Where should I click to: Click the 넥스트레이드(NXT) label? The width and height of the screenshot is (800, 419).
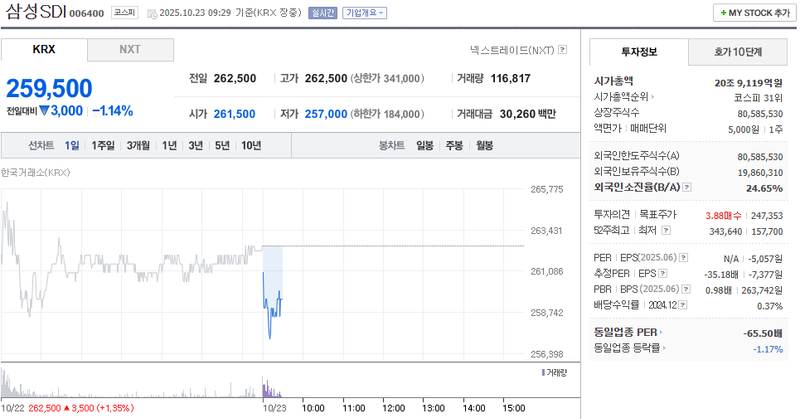[x=512, y=50]
